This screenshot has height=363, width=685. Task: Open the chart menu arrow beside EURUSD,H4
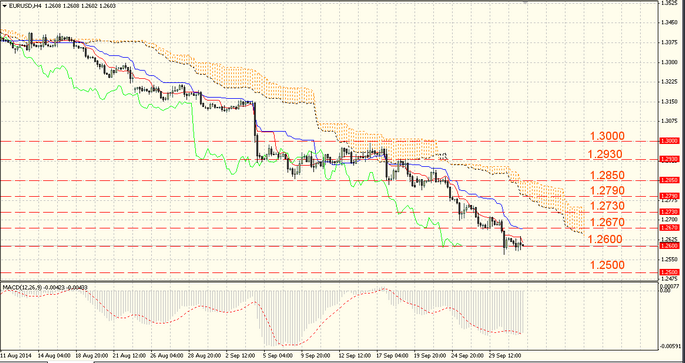click(x=3, y=7)
